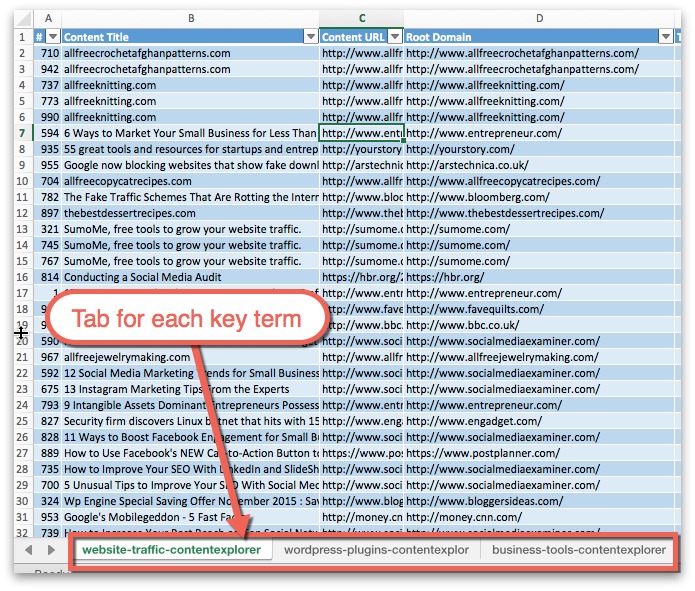The image size is (695, 591).
Task: Click the http://money.cn Content URL cell
Action: click(x=362, y=517)
